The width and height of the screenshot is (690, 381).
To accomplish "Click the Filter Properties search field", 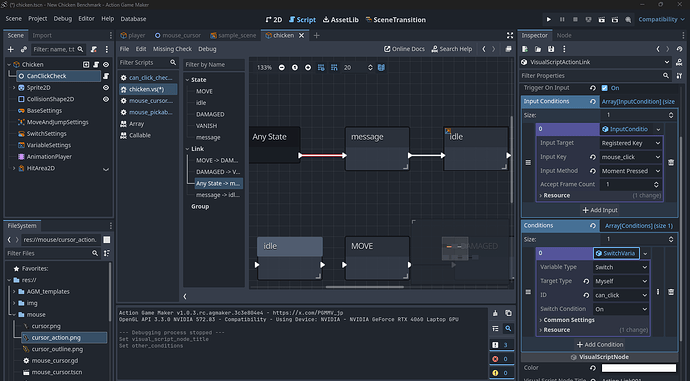I will click(x=596, y=76).
